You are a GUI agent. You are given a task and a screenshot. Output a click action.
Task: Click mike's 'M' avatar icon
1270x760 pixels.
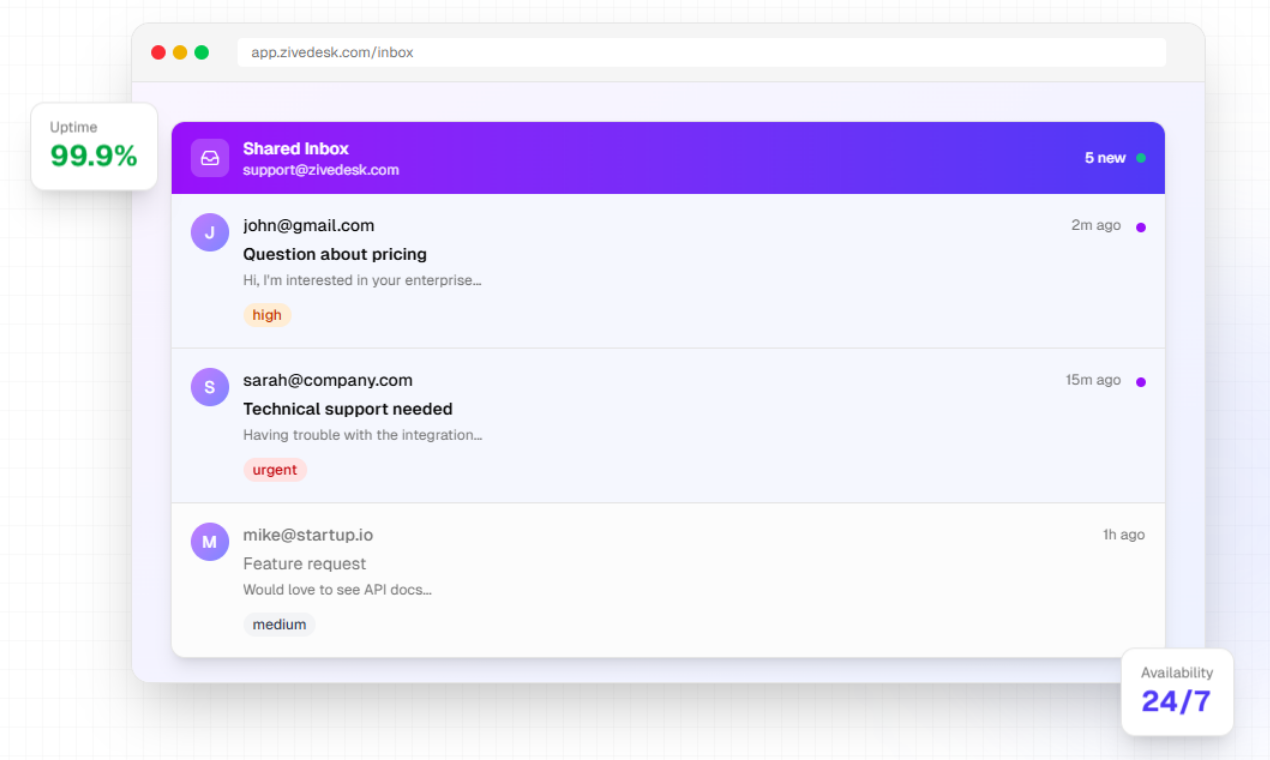209,541
